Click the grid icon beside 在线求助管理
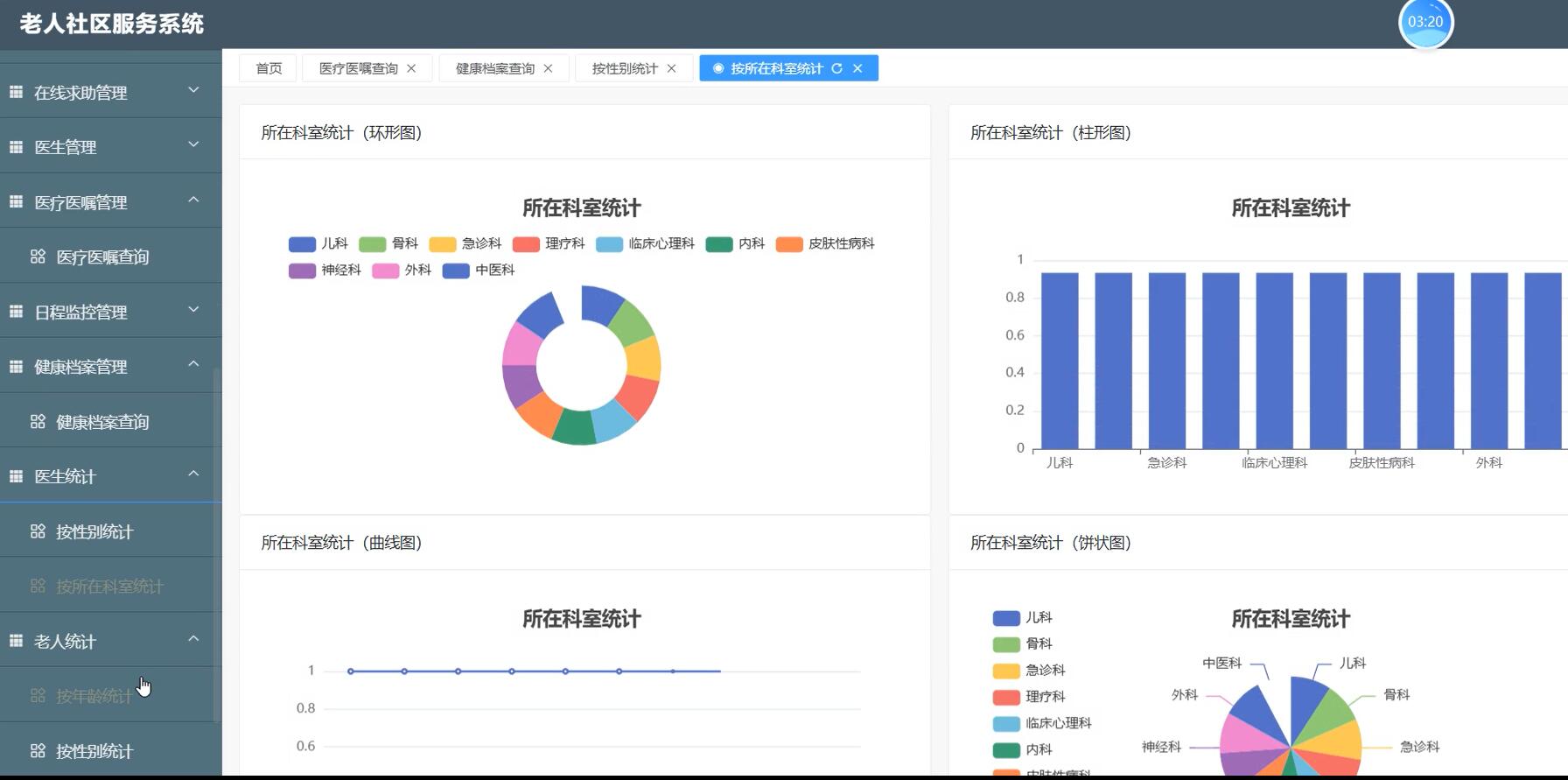 [x=16, y=92]
